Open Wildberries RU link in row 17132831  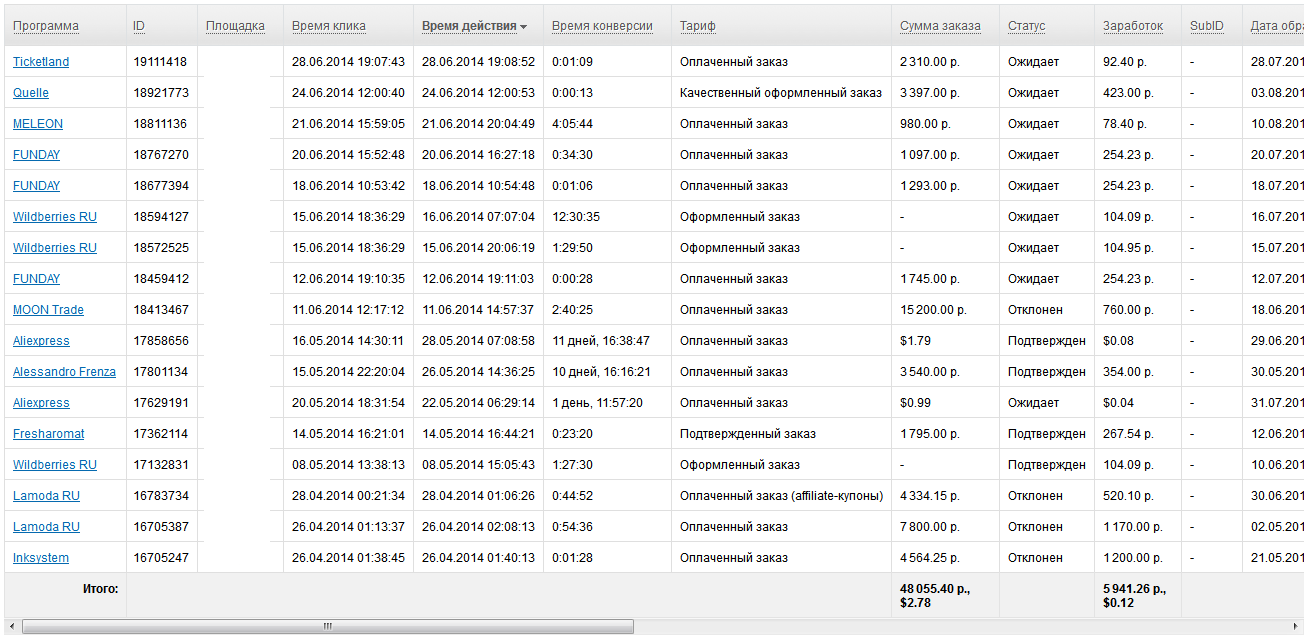point(55,465)
